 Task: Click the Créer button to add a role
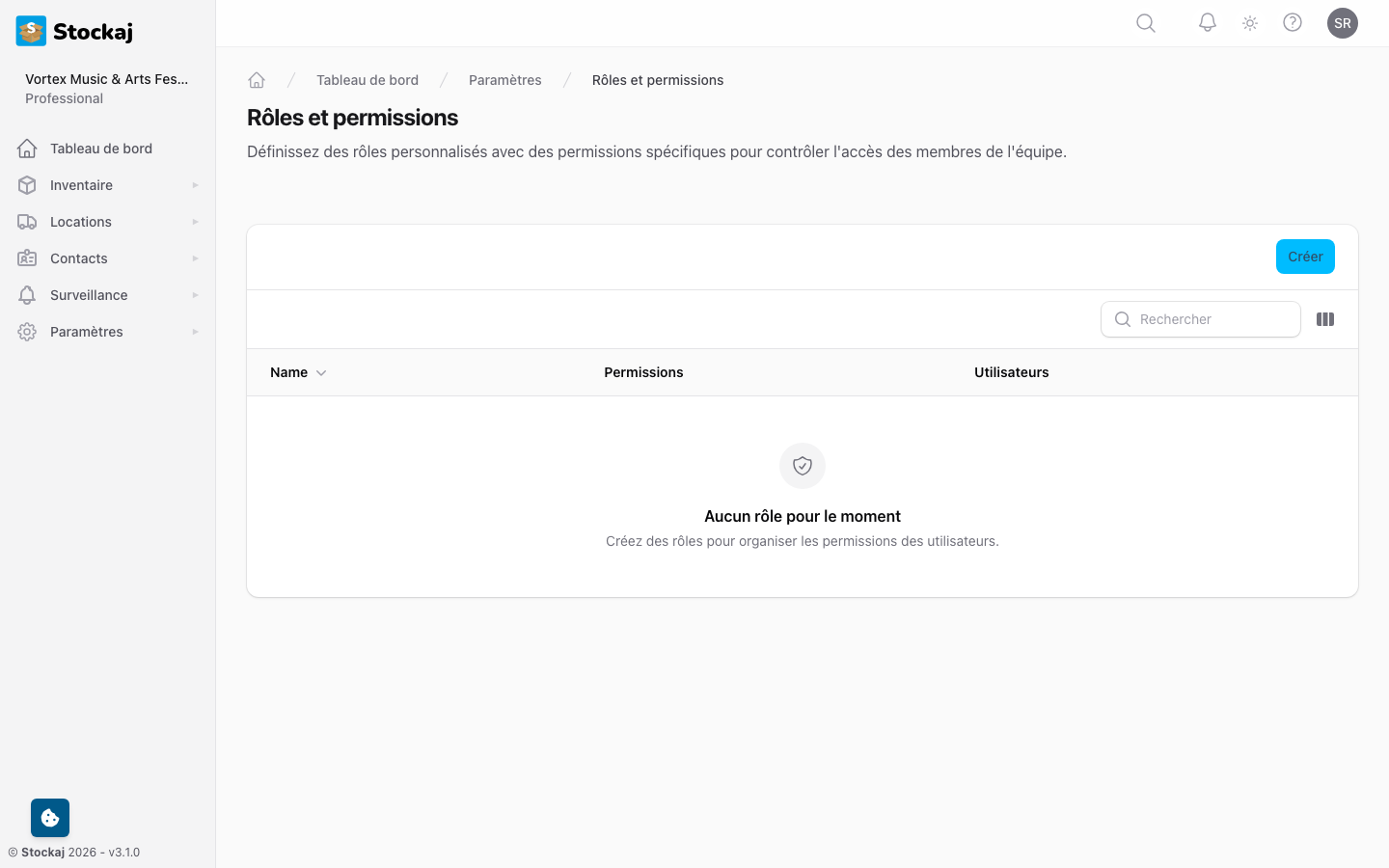1305,257
